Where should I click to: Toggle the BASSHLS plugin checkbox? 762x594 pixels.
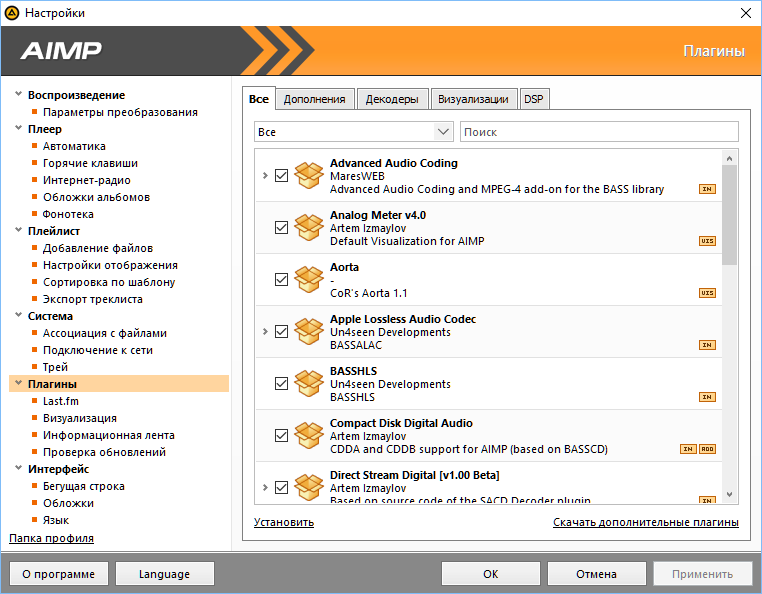coord(281,384)
